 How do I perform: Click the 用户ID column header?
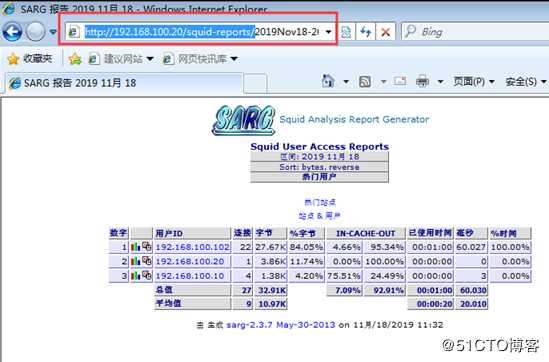pos(193,233)
